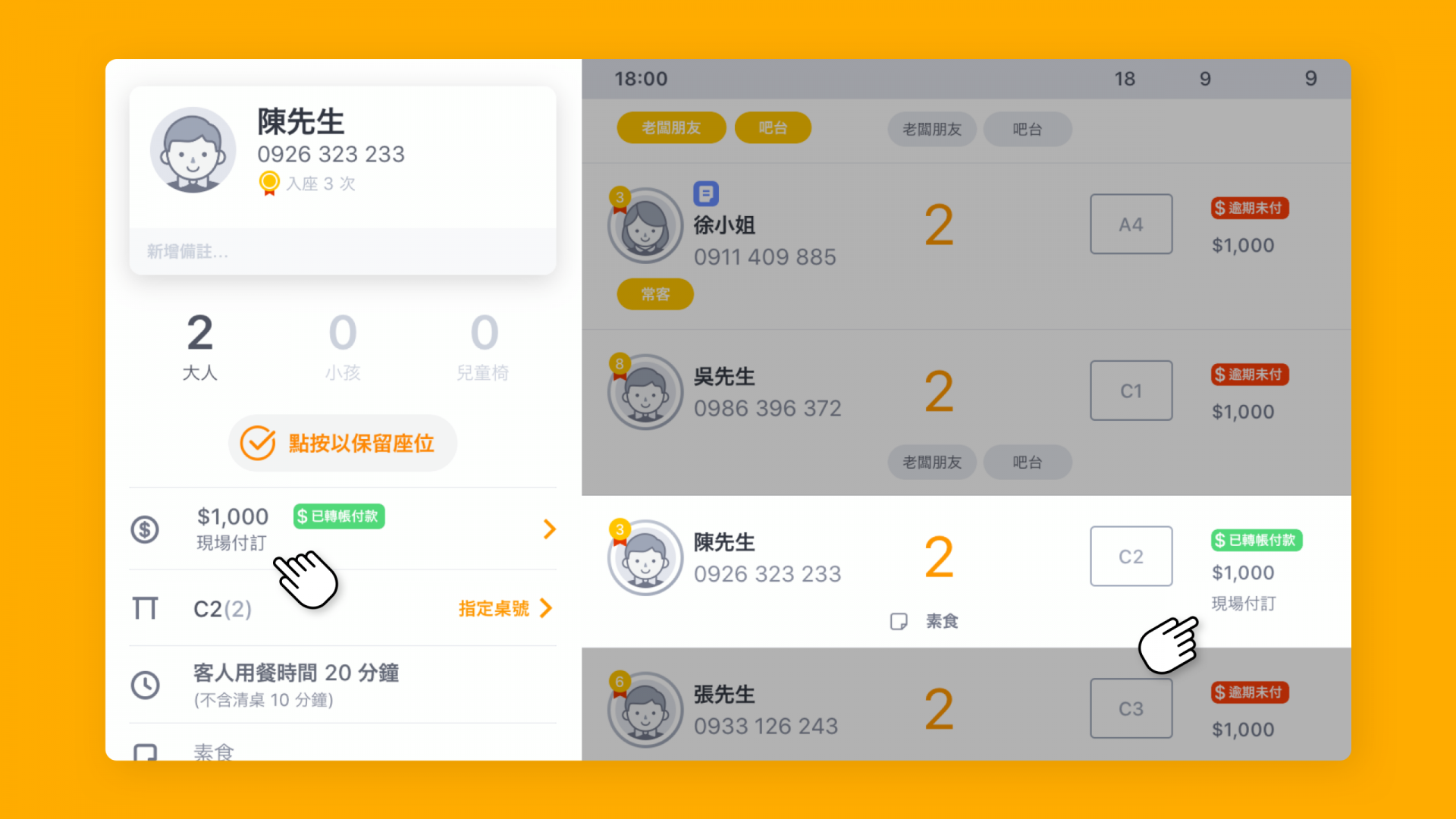Toggle the orange 吧台 tag filter
The image size is (1456, 819).
[773, 128]
